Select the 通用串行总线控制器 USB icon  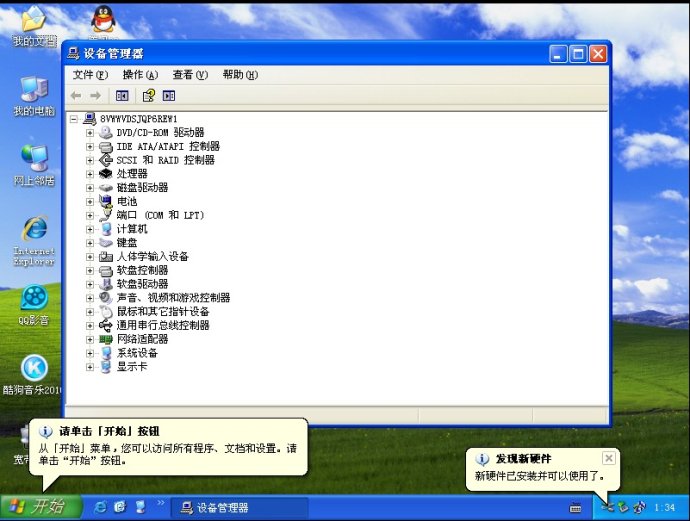tap(106, 325)
